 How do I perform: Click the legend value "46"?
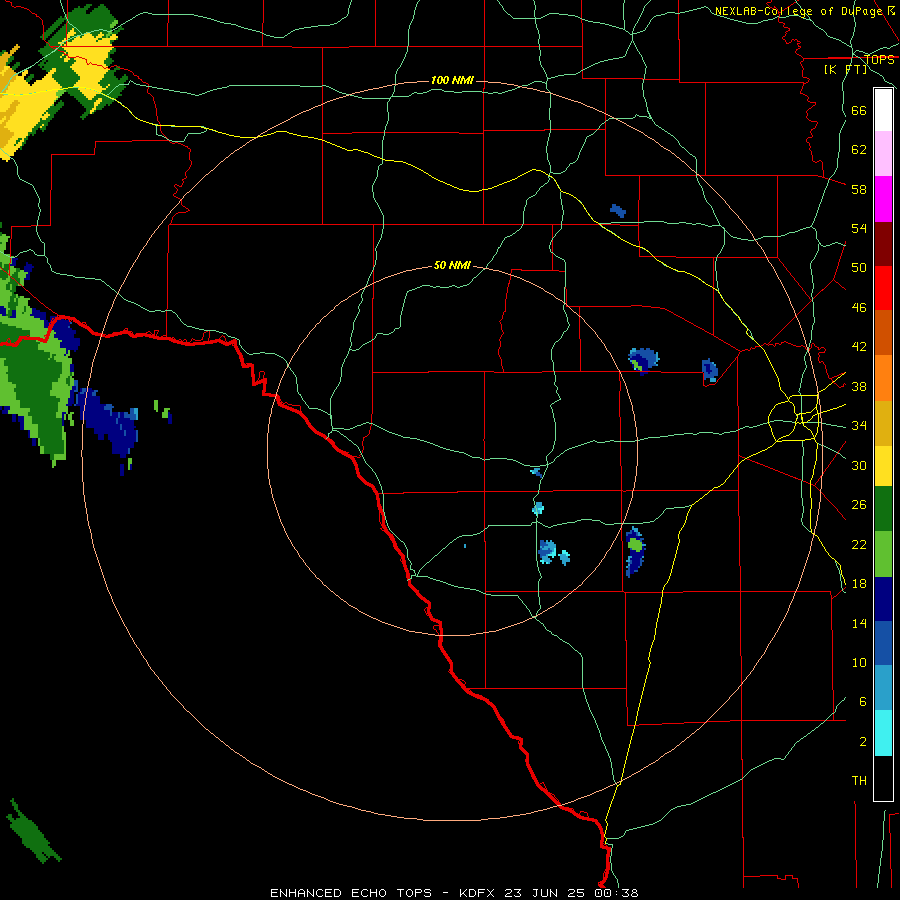click(x=859, y=308)
